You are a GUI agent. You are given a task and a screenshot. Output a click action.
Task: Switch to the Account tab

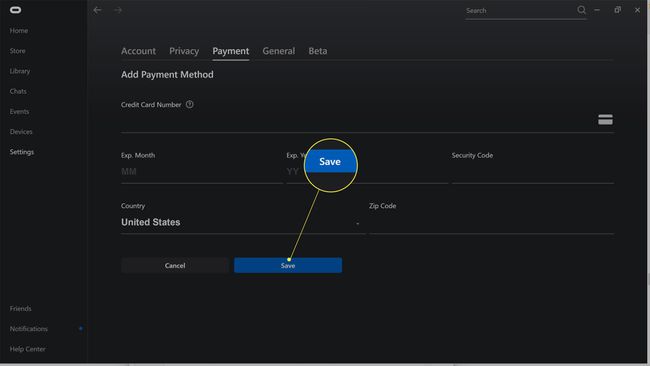point(138,51)
